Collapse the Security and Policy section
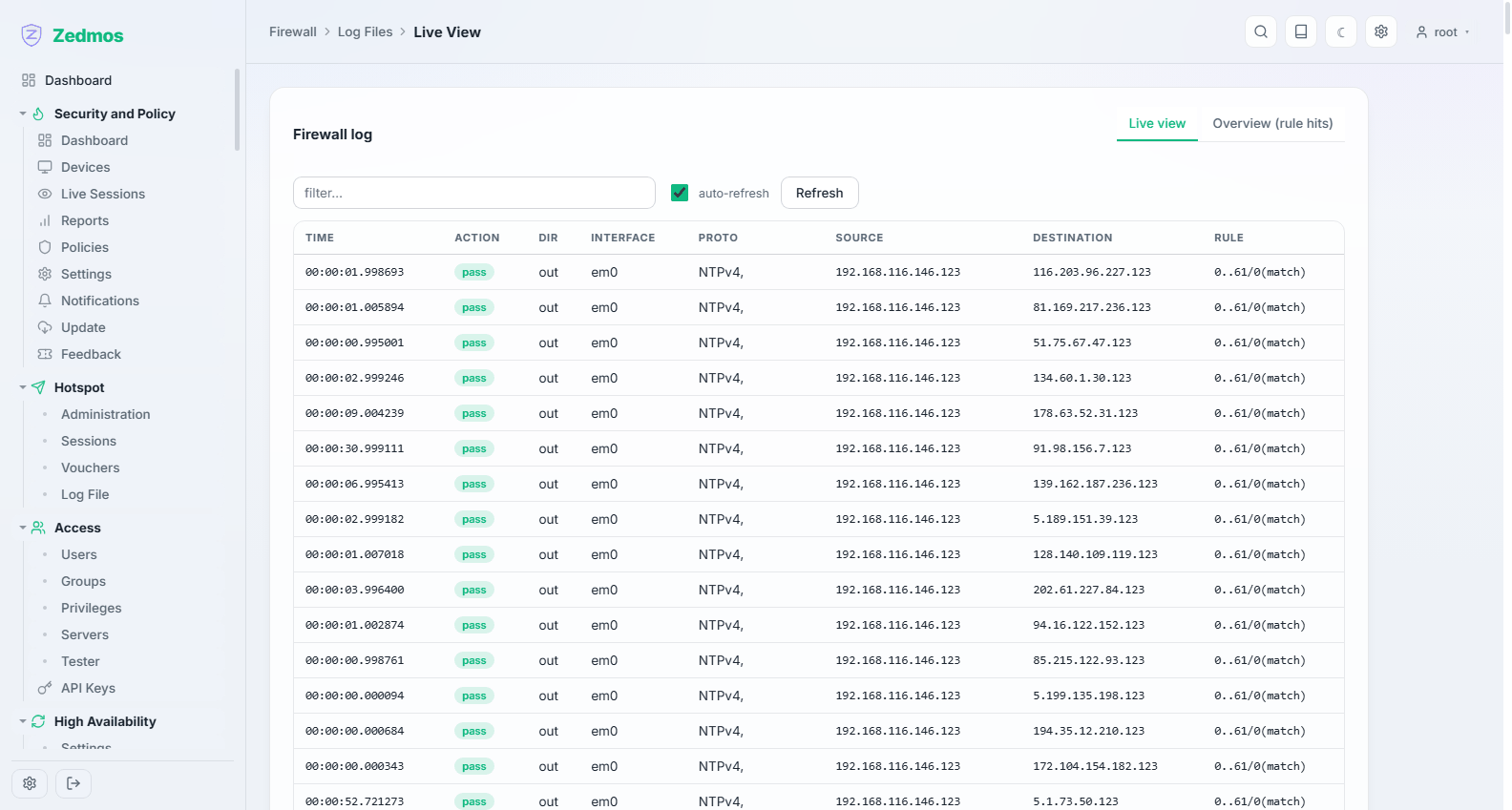This screenshot has width=1512, height=810. [23, 114]
